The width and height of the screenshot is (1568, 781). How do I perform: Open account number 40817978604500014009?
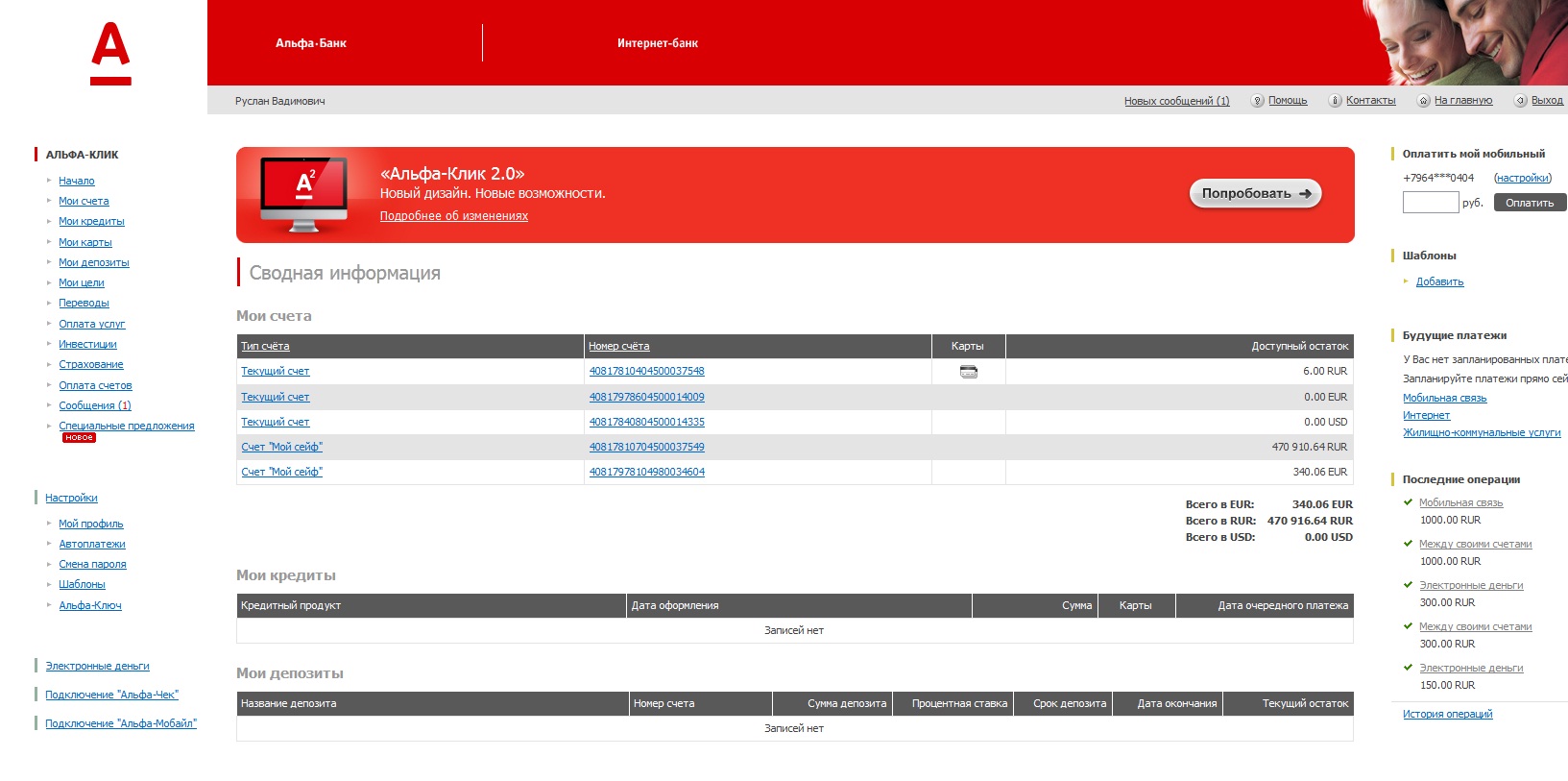pyautogui.click(x=647, y=397)
